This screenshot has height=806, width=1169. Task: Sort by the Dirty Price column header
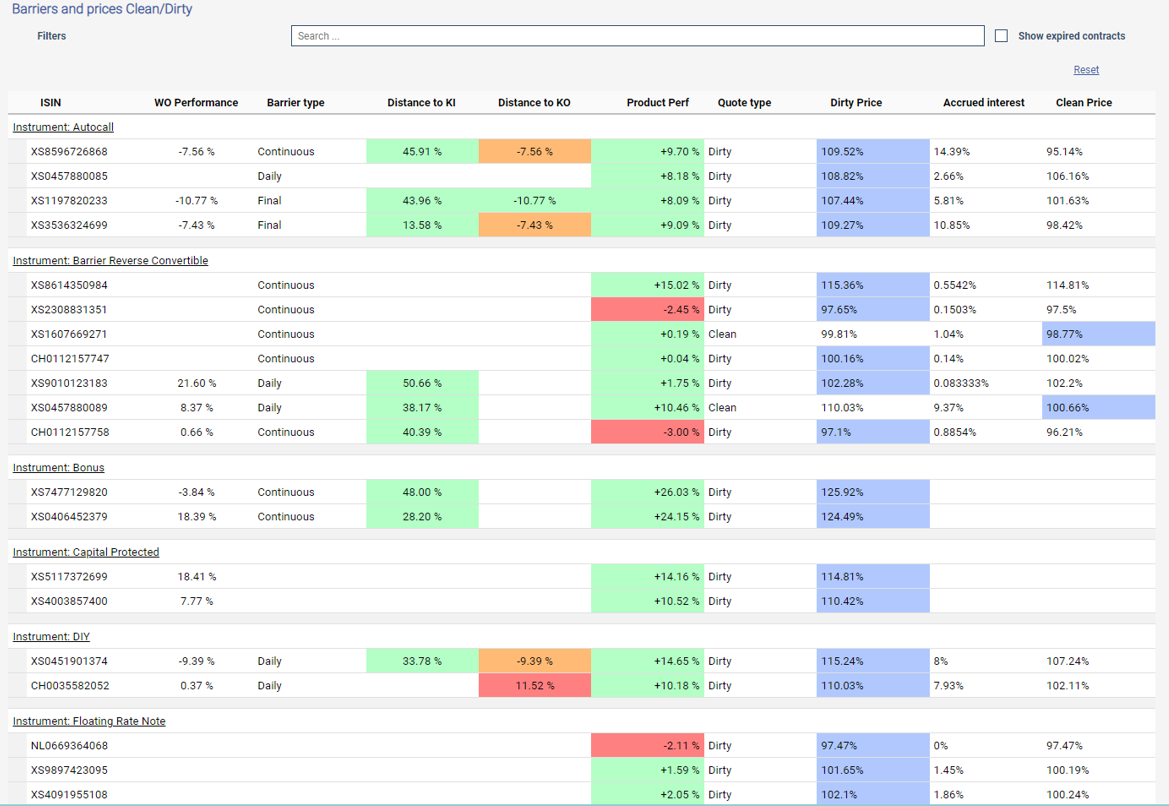pyautogui.click(x=856, y=103)
